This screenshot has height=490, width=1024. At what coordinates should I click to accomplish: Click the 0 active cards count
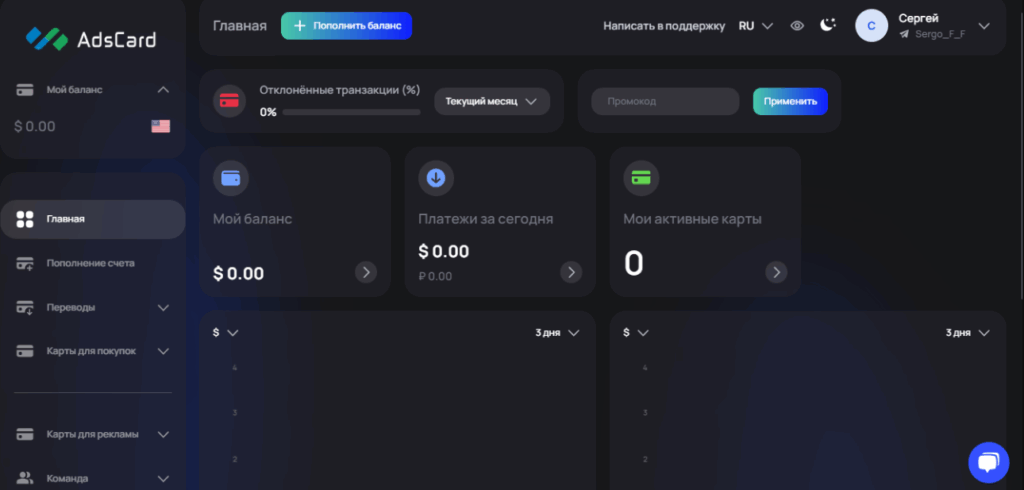pos(633,263)
